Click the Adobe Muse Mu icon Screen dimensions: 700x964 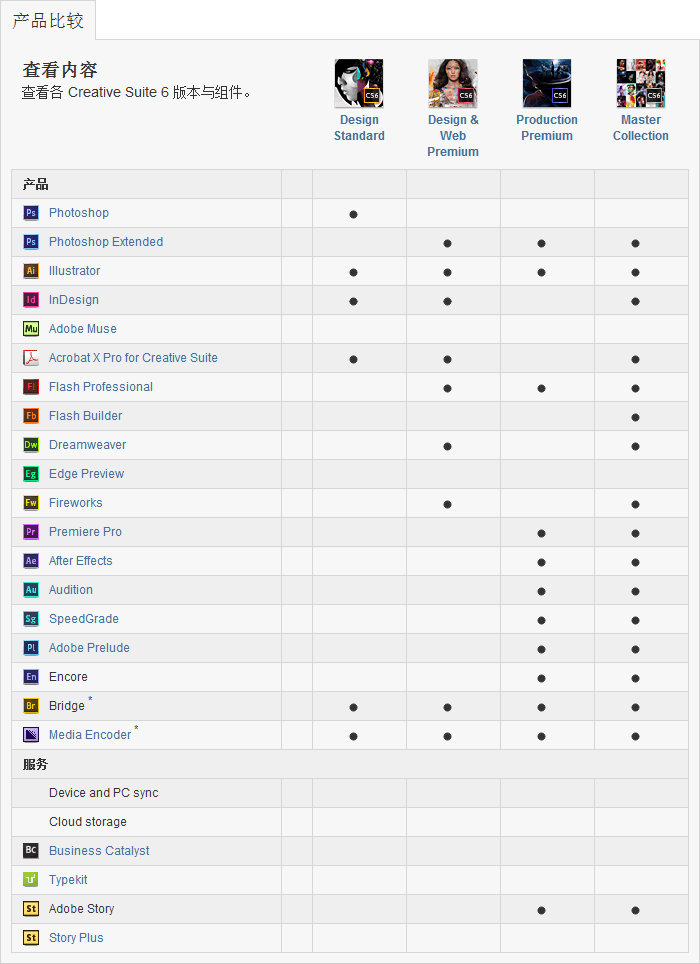(x=31, y=329)
